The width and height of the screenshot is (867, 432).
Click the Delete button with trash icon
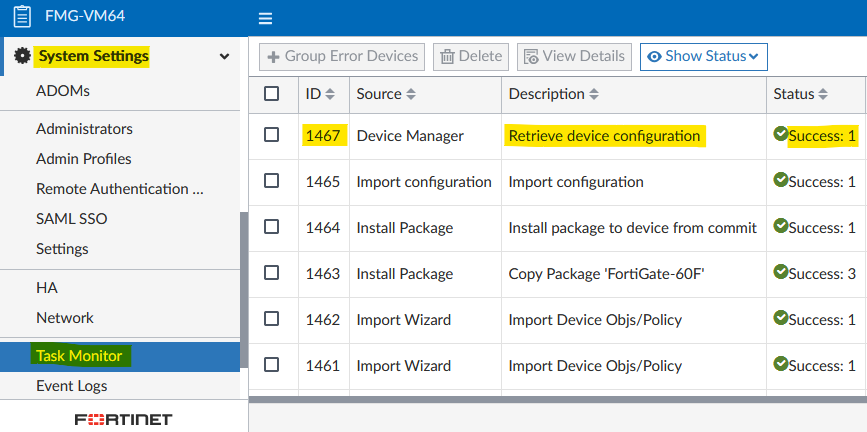pos(470,56)
